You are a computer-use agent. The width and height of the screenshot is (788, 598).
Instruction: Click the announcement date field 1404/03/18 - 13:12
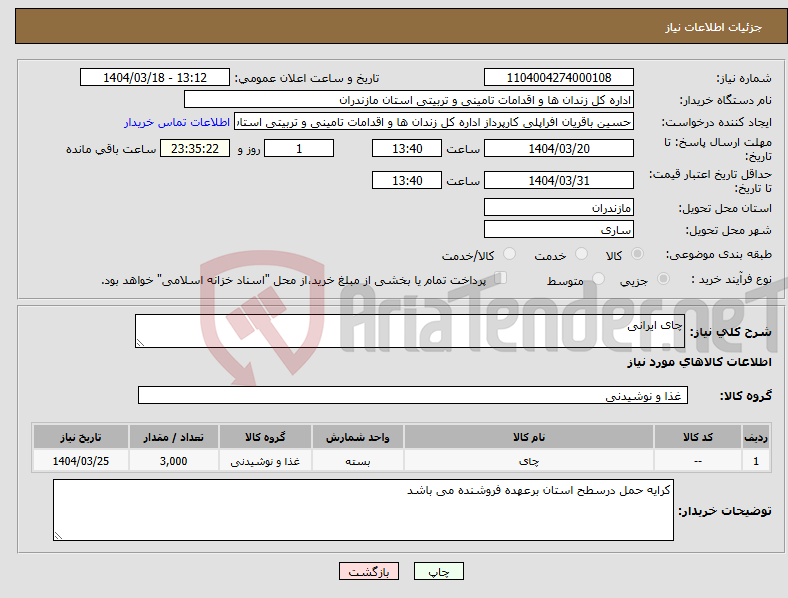(x=155, y=77)
